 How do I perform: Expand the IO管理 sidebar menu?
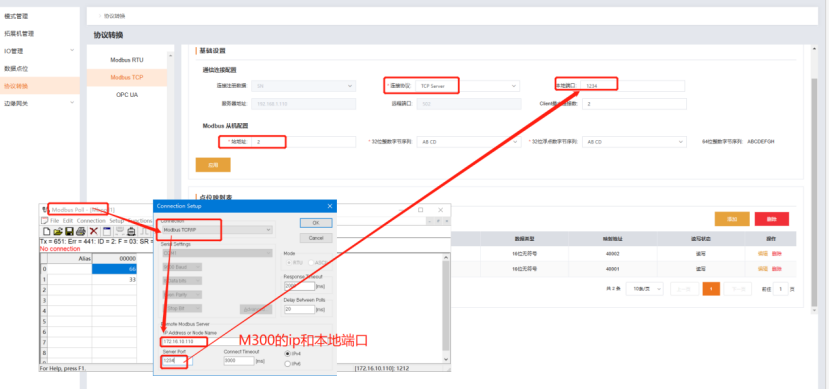click(x=40, y=51)
